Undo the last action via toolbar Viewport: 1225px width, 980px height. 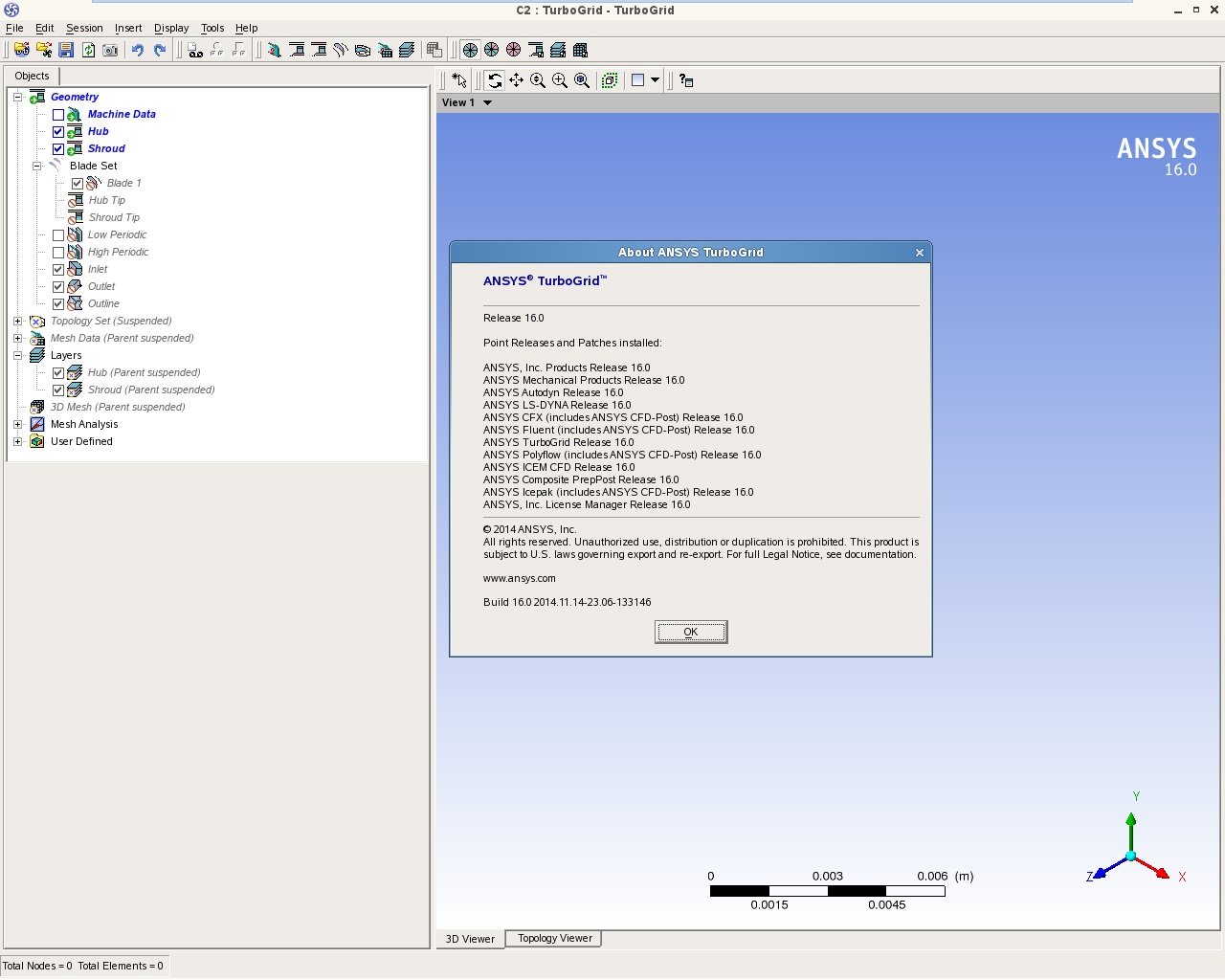[138, 50]
